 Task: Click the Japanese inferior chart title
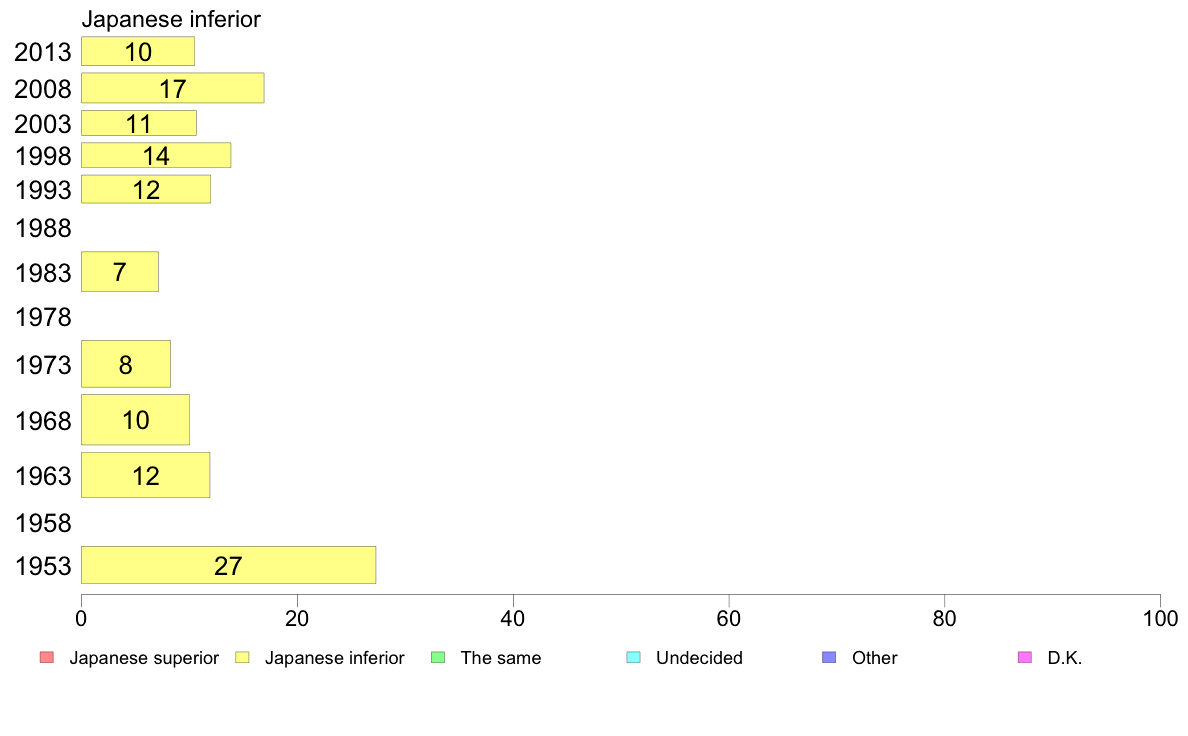[x=171, y=19]
